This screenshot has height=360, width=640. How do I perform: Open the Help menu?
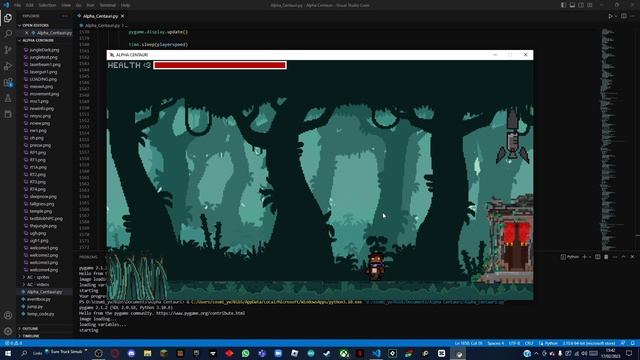coord(125,5)
